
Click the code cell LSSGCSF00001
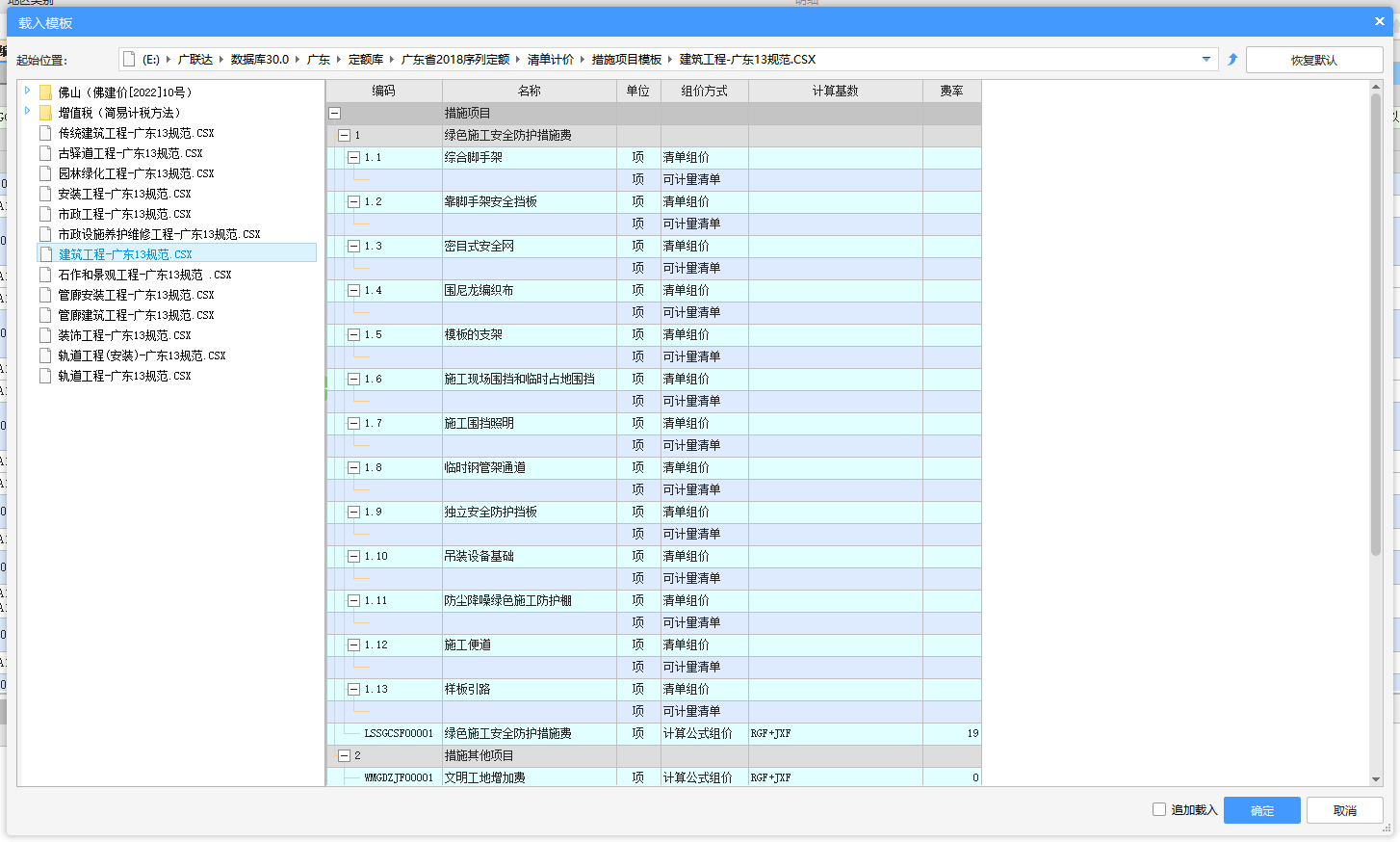point(399,733)
